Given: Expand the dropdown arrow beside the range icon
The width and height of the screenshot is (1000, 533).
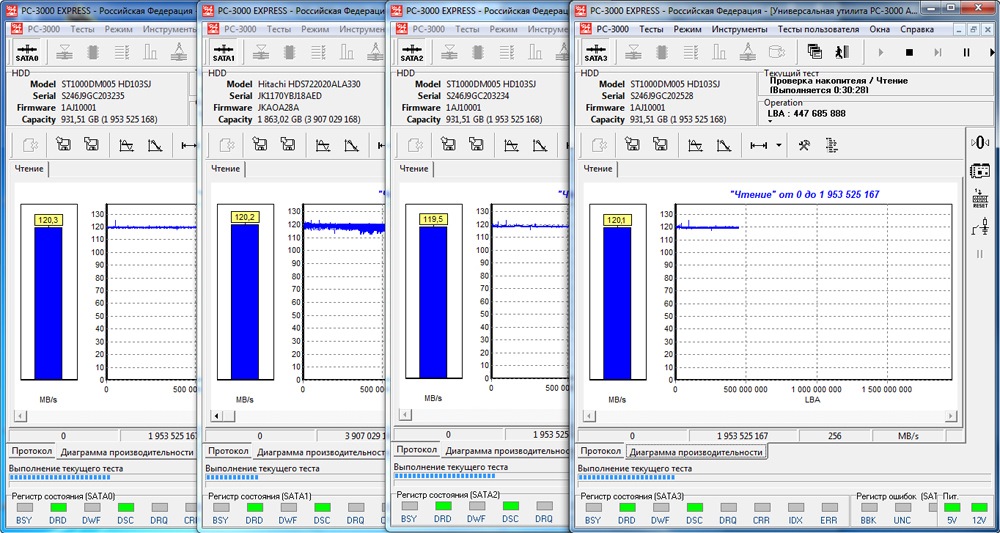Looking at the screenshot, I should tap(779, 145).
